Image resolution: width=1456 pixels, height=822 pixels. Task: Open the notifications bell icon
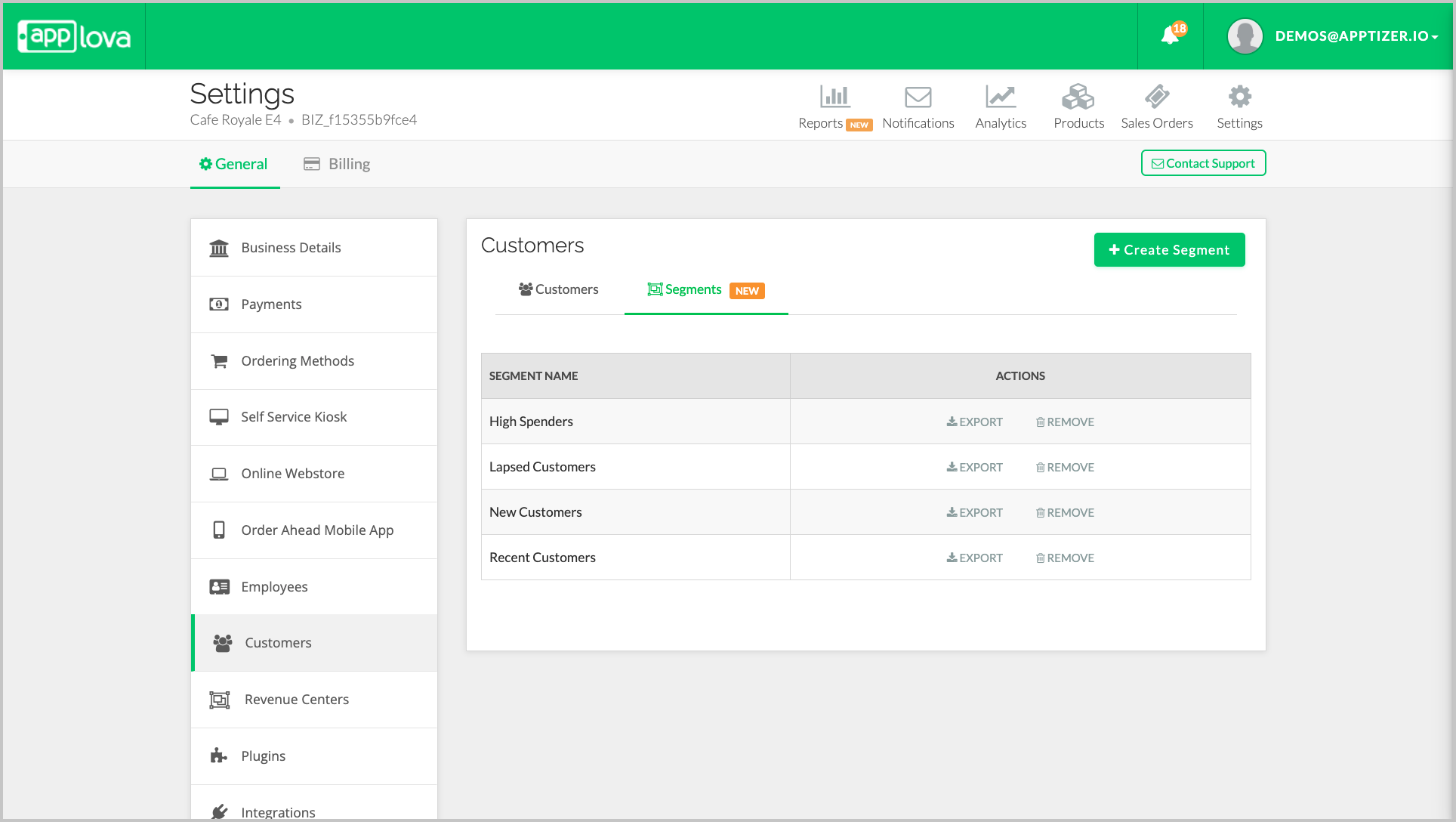[1170, 36]
